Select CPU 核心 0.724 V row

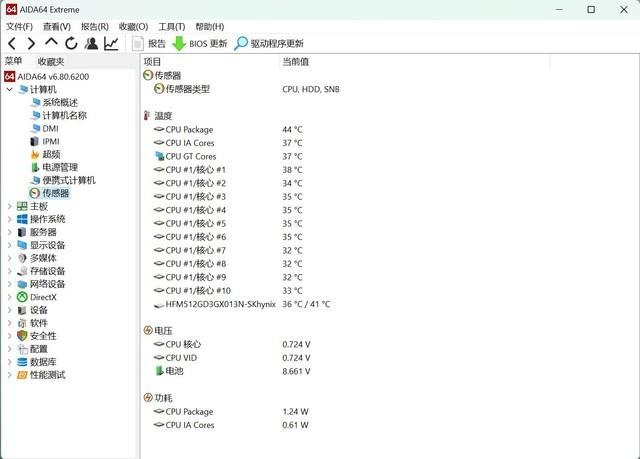tap(232, 344)
